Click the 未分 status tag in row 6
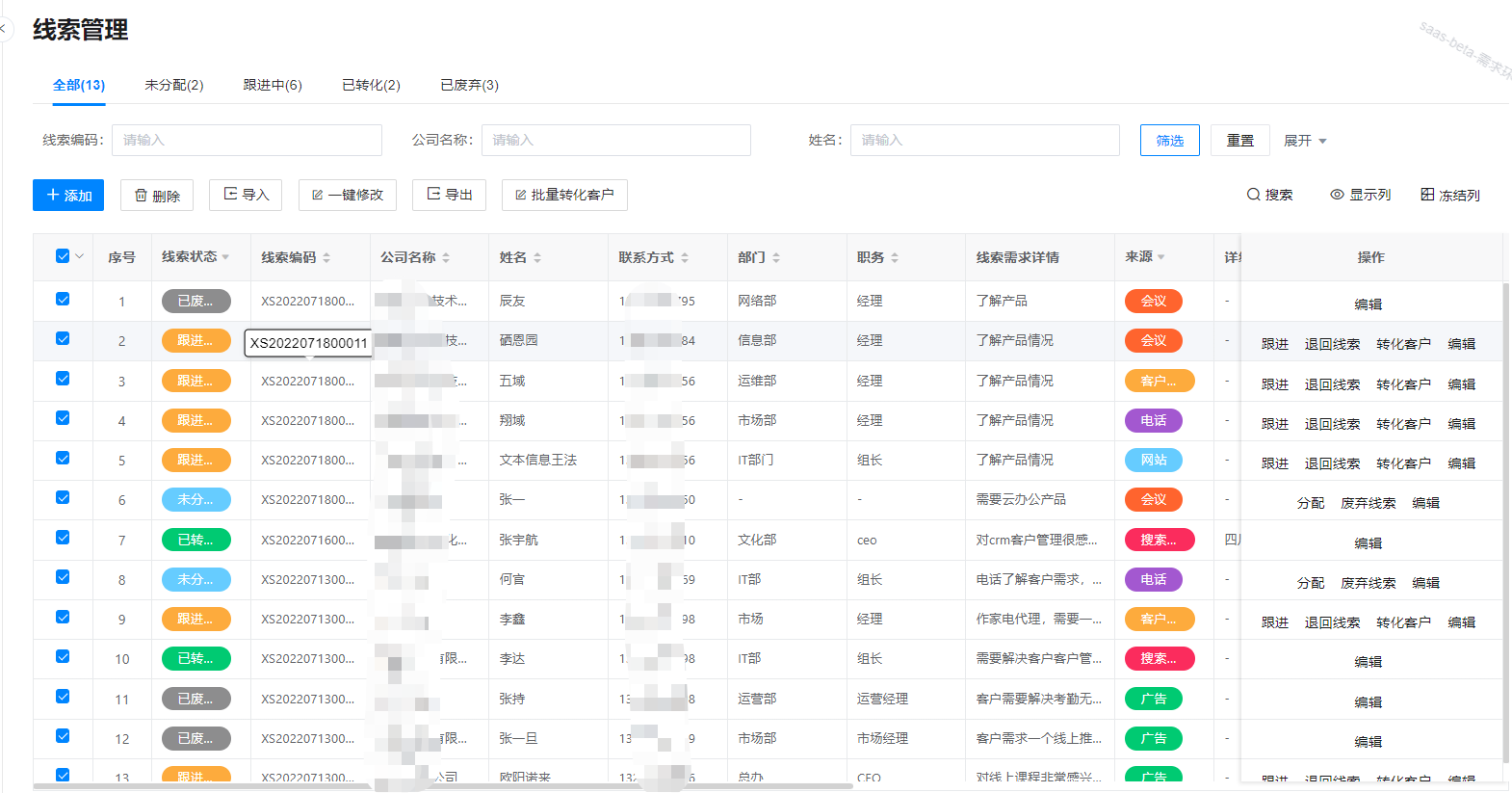Screen dimensions: 1512x793 196,499
